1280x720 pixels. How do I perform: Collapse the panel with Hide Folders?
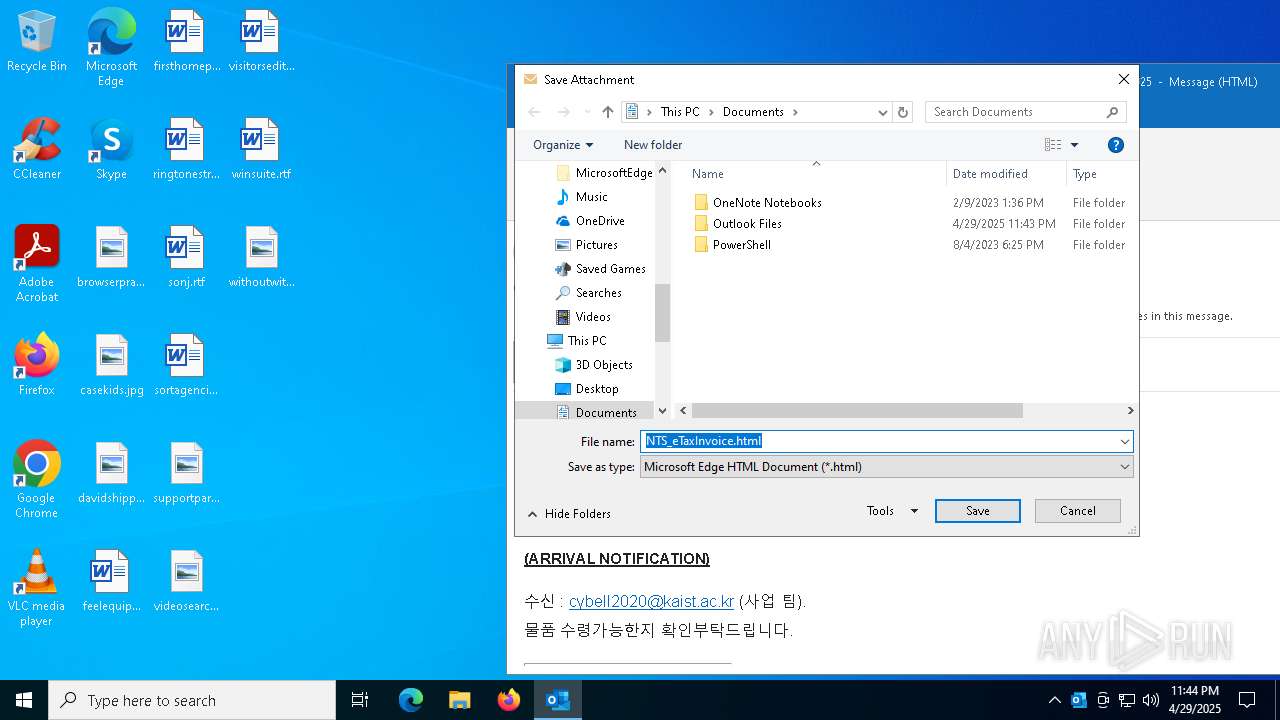[x=569, y=514]
